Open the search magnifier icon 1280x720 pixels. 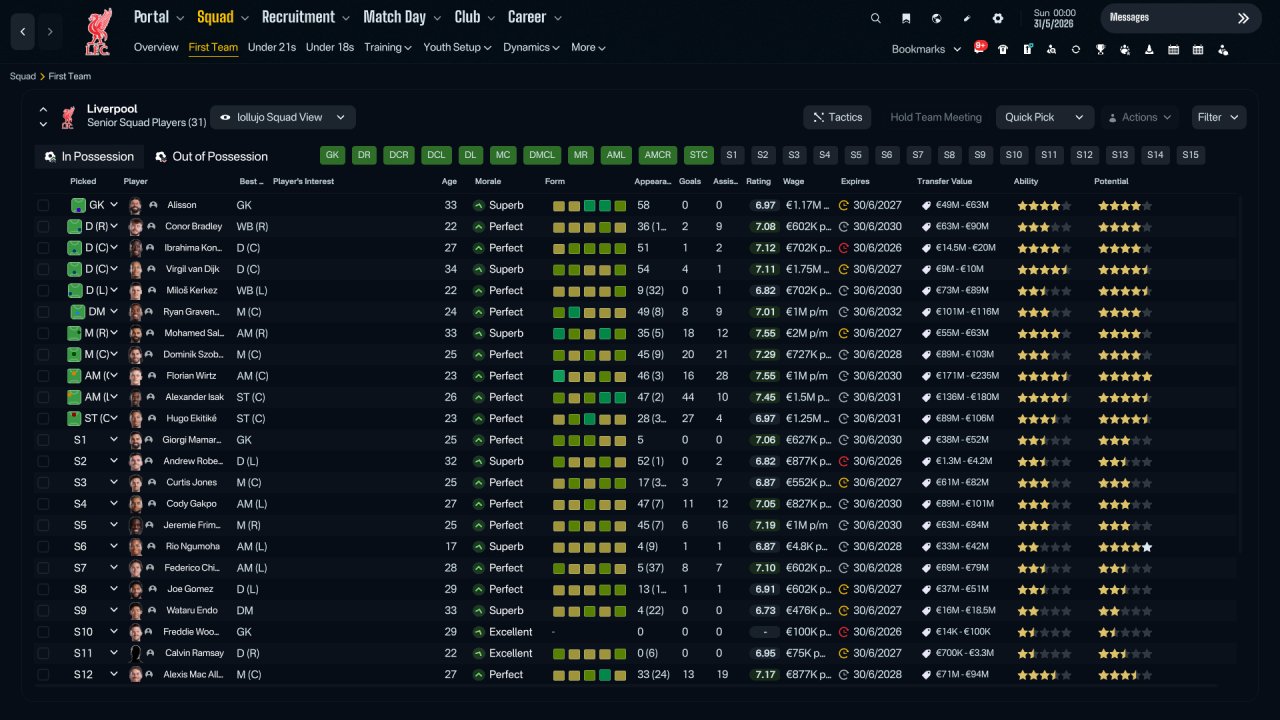tap(876, 18)
